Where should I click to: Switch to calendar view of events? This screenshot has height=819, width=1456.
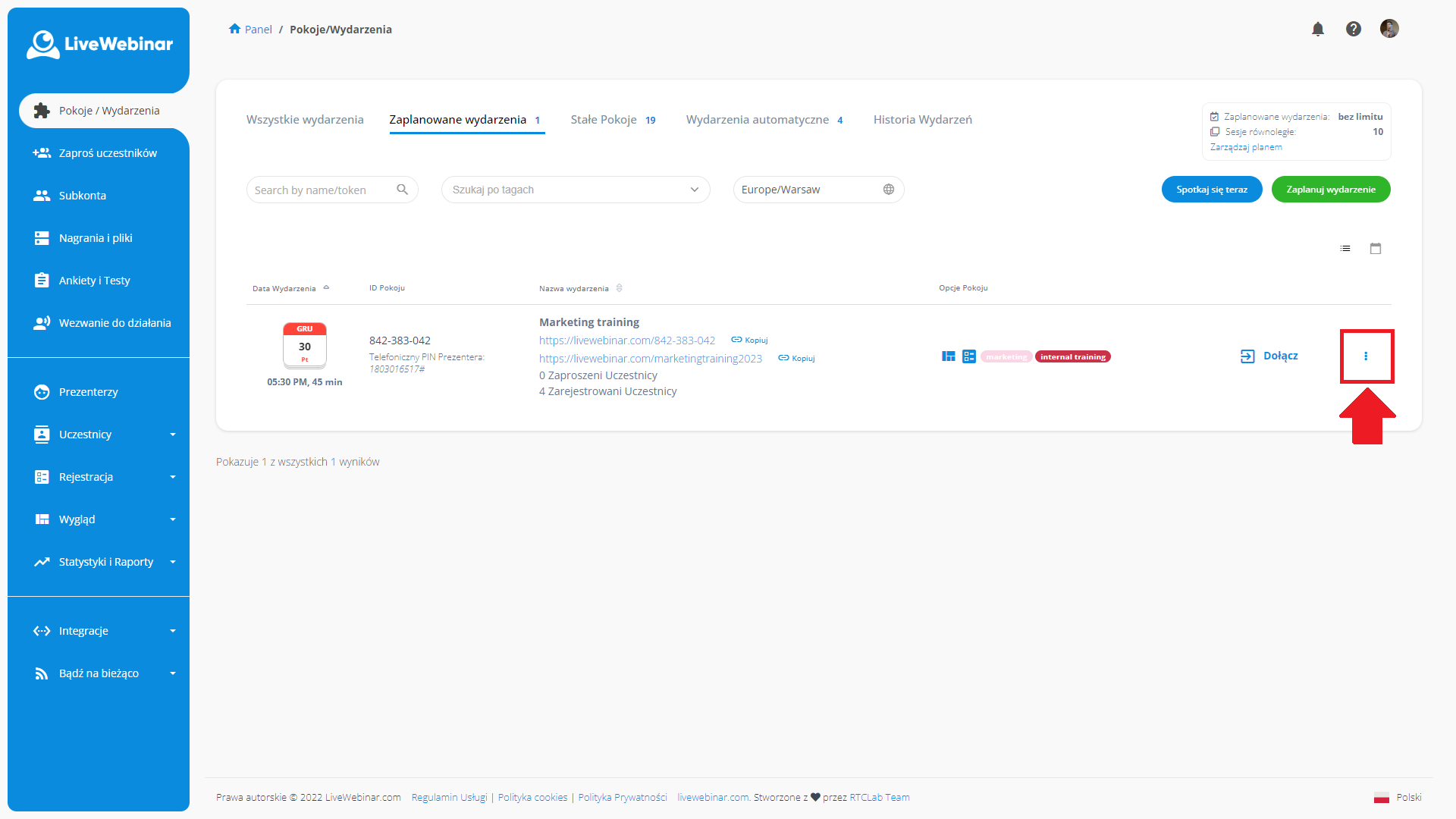[1376, 248]
